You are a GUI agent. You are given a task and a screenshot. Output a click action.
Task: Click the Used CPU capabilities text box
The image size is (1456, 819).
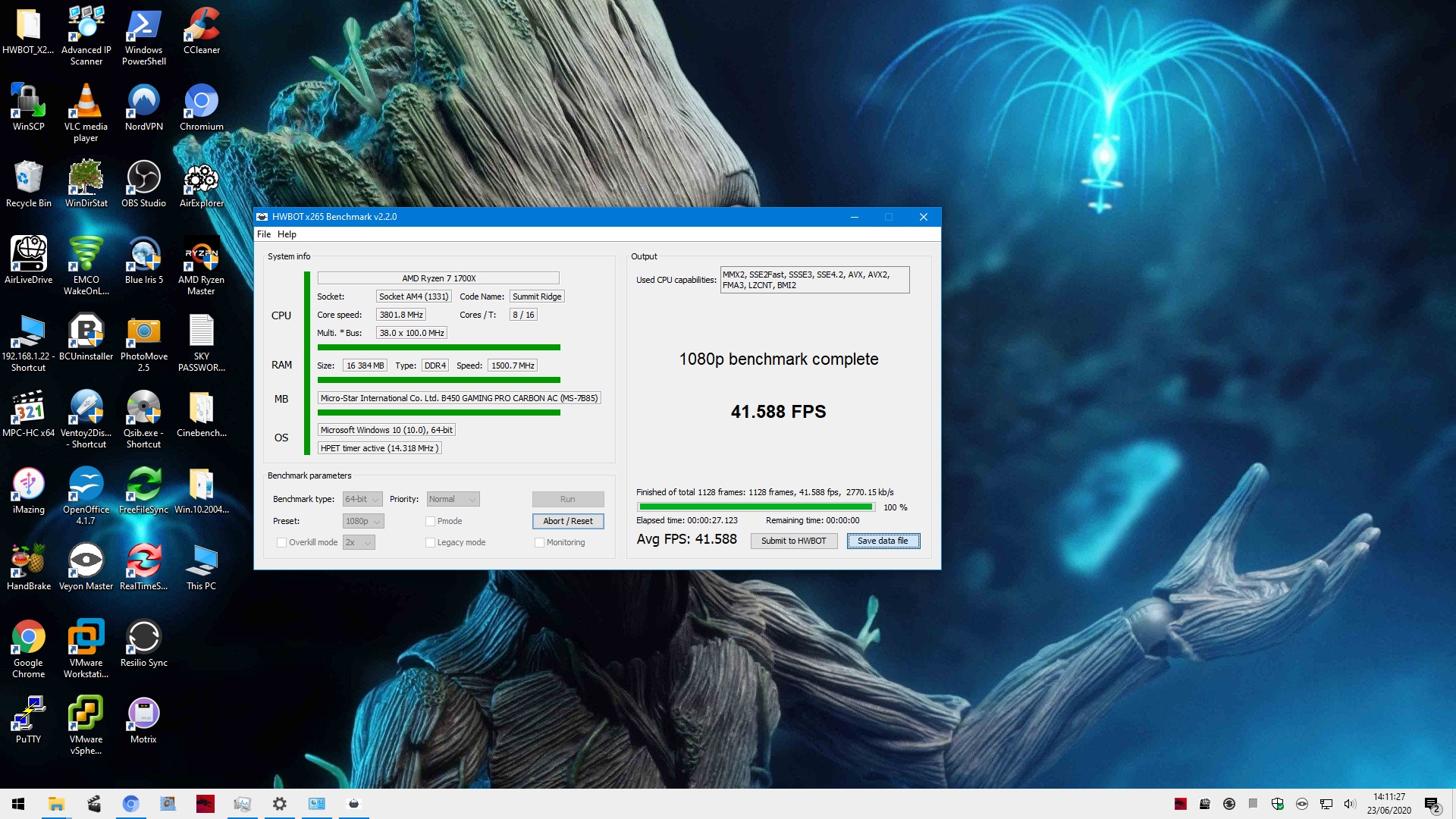(x=814, y=280)
